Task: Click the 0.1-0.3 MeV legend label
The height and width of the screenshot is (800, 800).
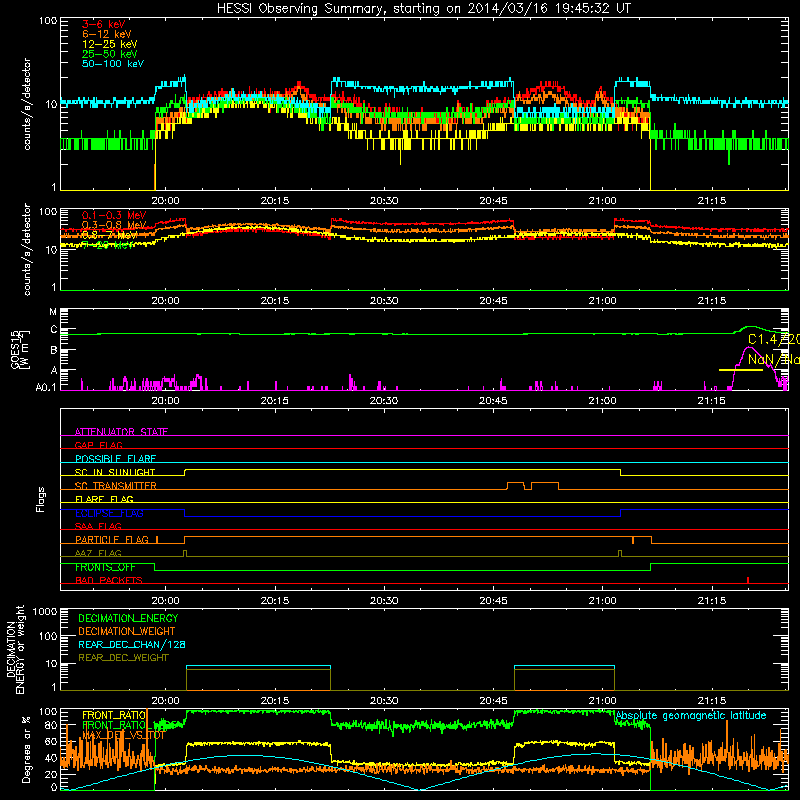Action: 114,215
